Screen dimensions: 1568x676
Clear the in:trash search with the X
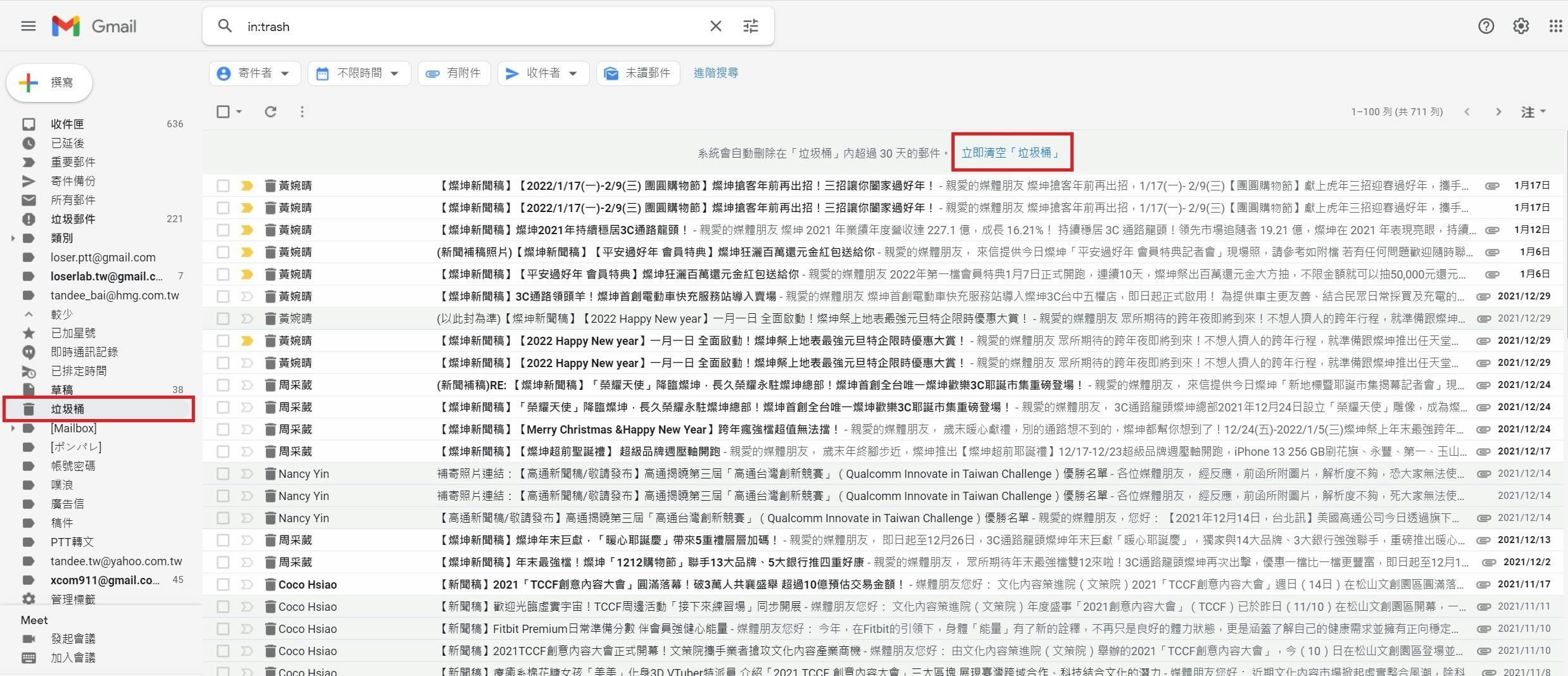tap(715, 26)
